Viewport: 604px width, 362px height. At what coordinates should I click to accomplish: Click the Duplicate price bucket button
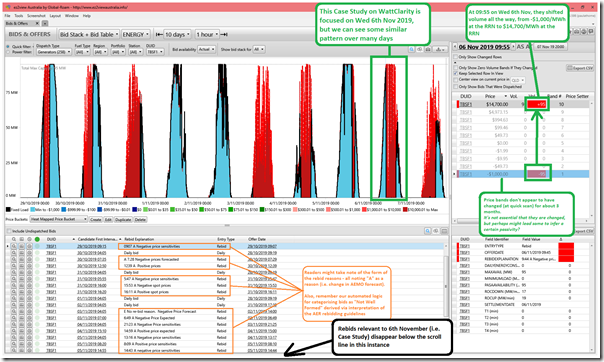tap(123, 220)
